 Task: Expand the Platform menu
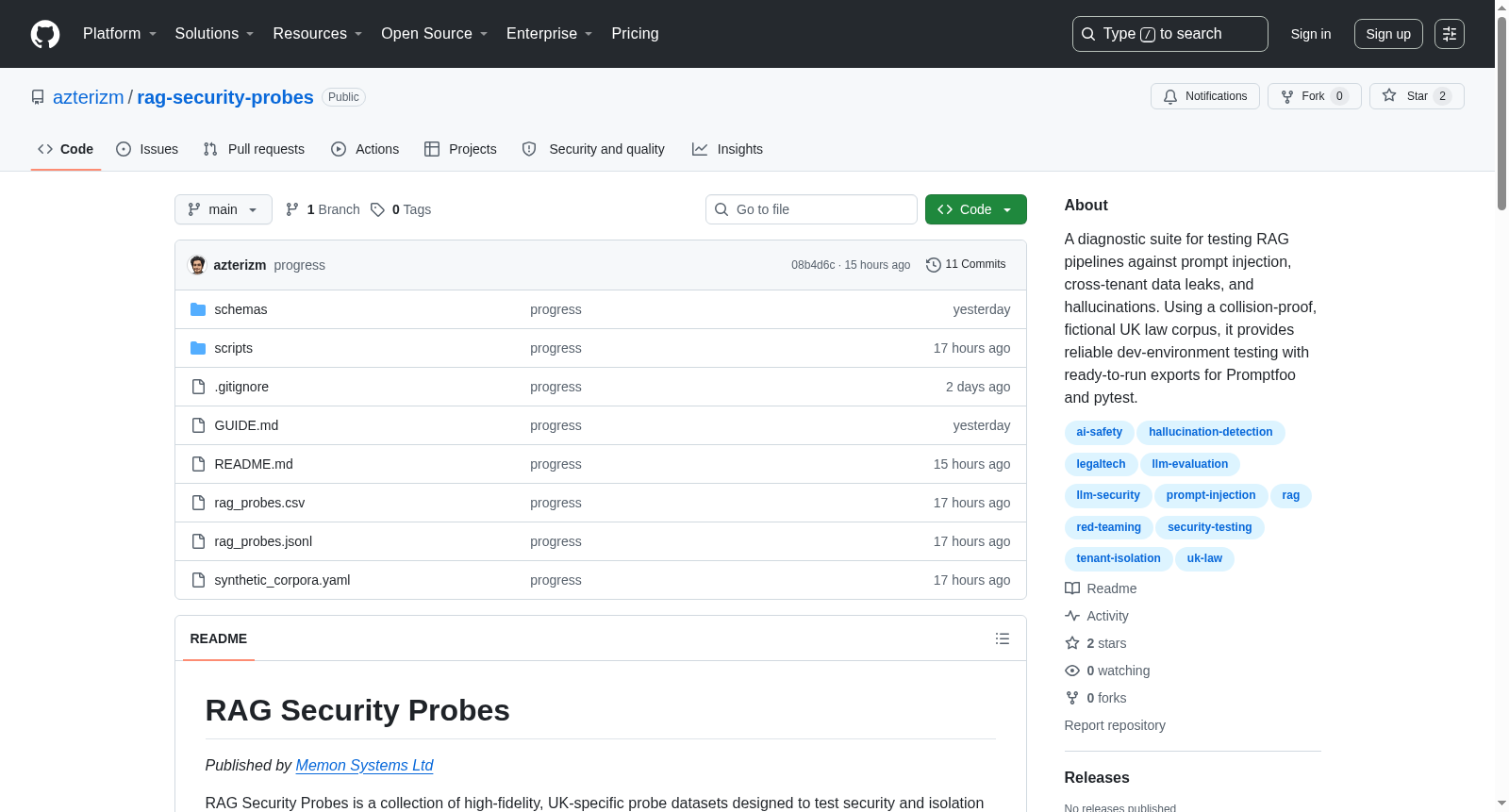[x=120, y=34]
